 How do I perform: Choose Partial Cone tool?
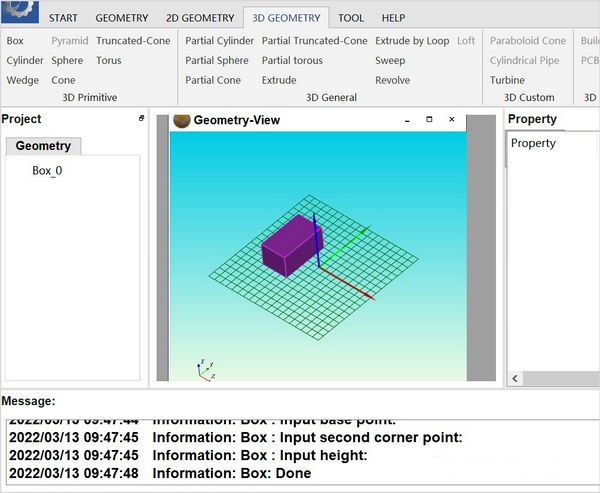[213, 80]
